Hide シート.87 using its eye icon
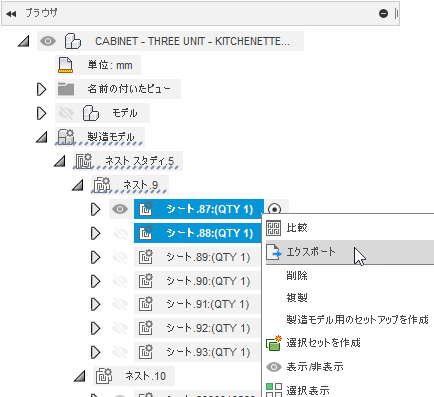This screenshot has width=434, height=397. click(x=120, y=209)
